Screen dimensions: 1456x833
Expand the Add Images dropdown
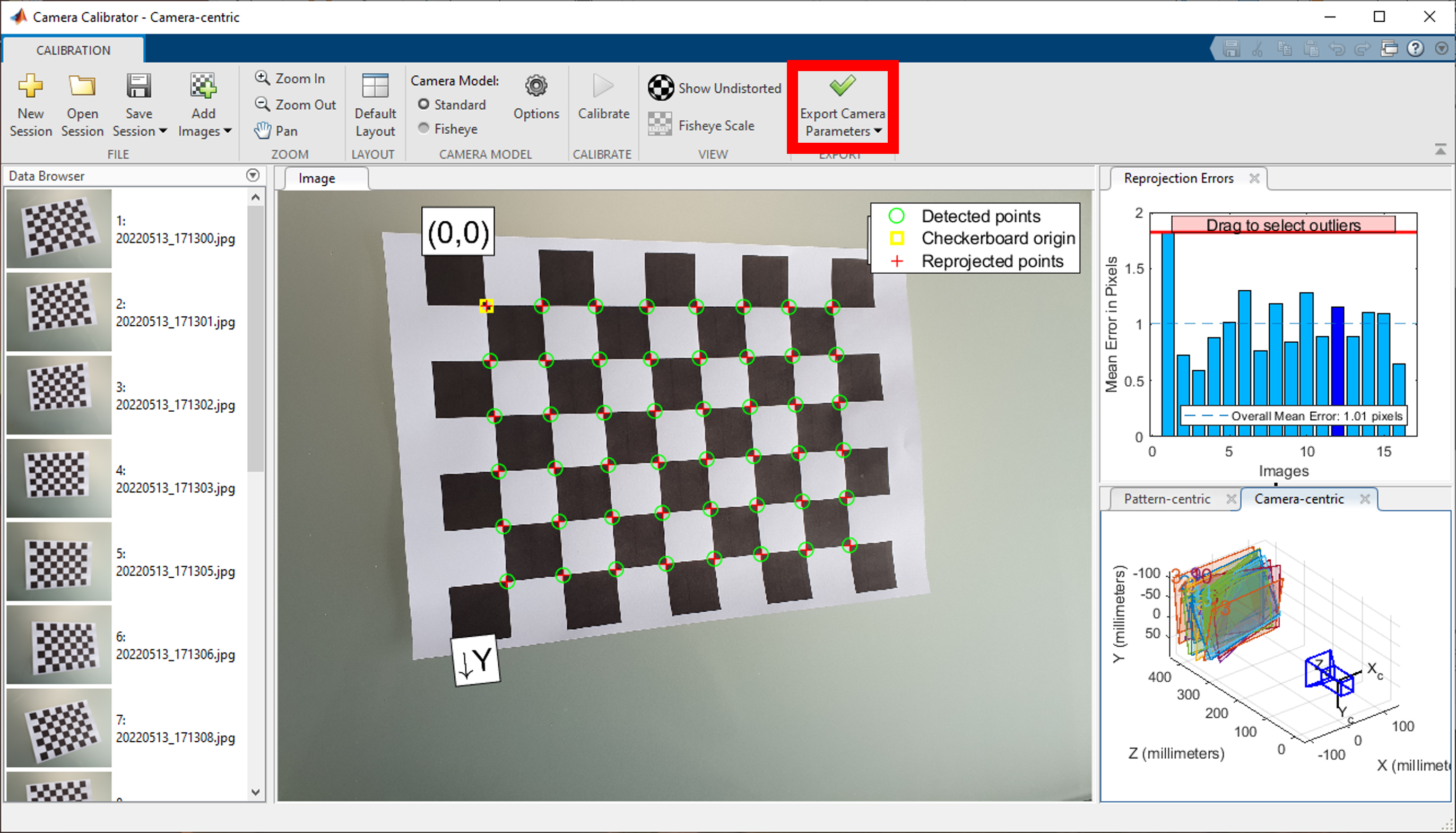pyautogui.click(x=228, y=132)
